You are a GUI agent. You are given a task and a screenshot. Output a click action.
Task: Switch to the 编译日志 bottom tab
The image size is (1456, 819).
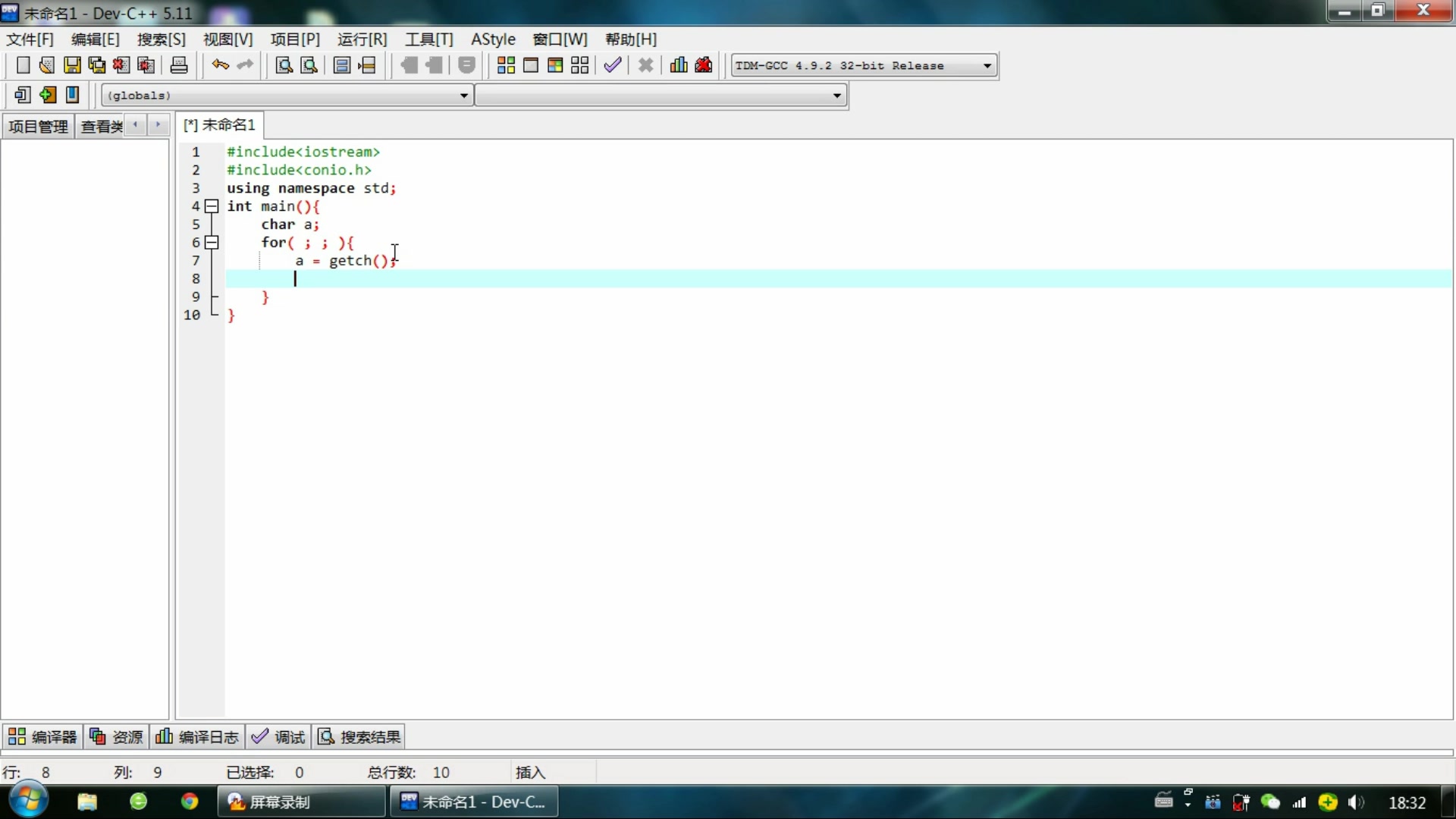(197, 736)
